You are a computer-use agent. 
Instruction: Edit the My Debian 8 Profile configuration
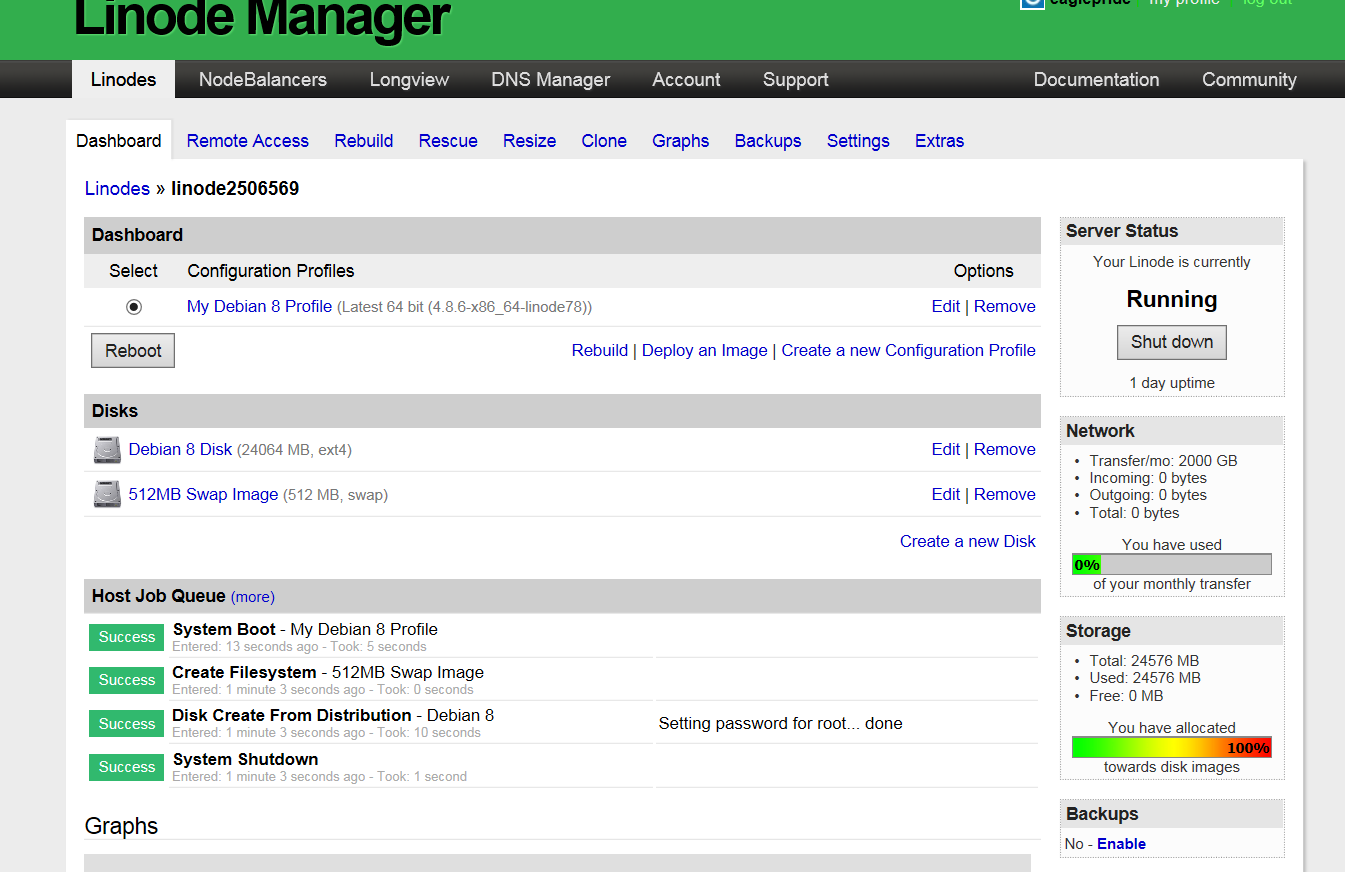(x=946, y=307)
